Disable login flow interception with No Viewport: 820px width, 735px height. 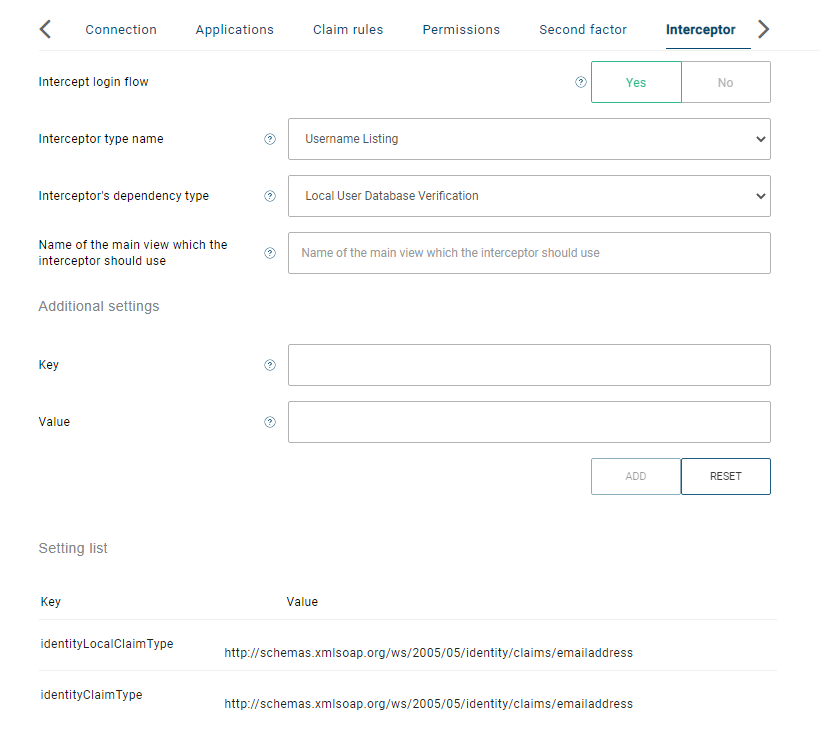pyautogui.click(x=725, y=82)
